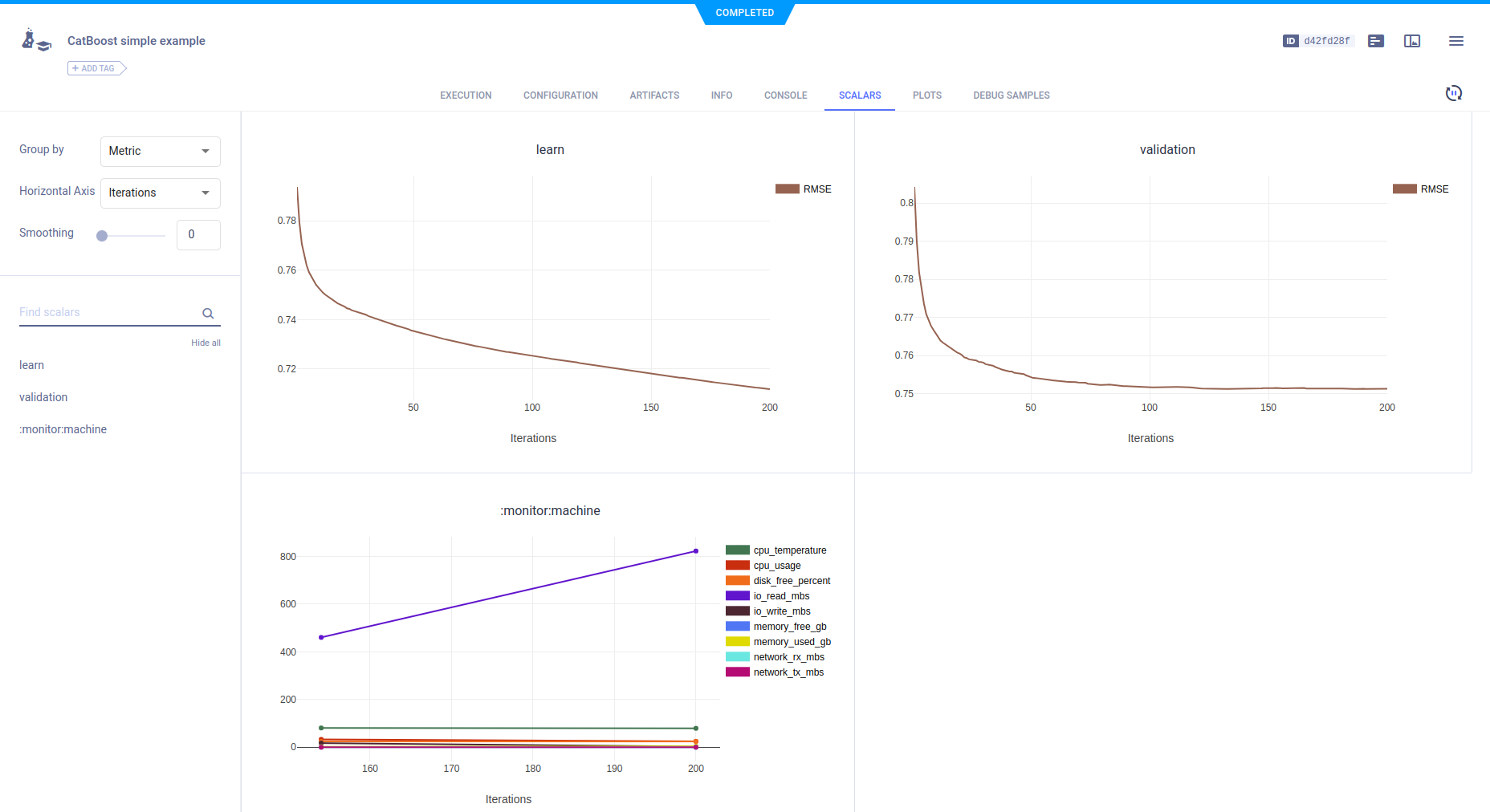The image size is (1490, 812).
Task: Toggle visibility of validation scalar
Action: [43, 397]
